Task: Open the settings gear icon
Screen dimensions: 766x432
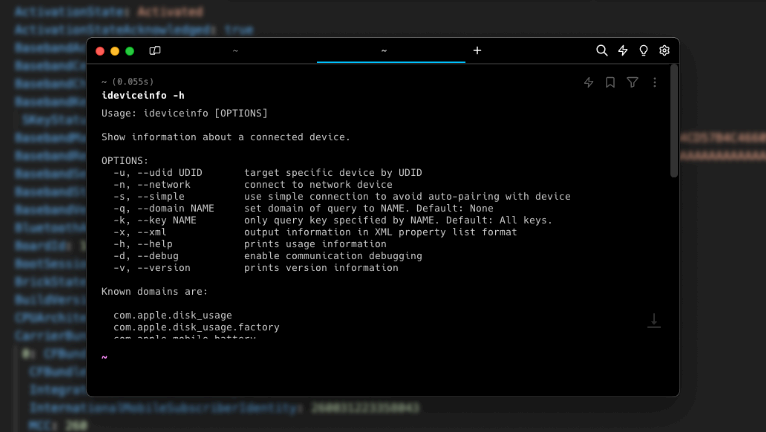Action: coord(664,50)
